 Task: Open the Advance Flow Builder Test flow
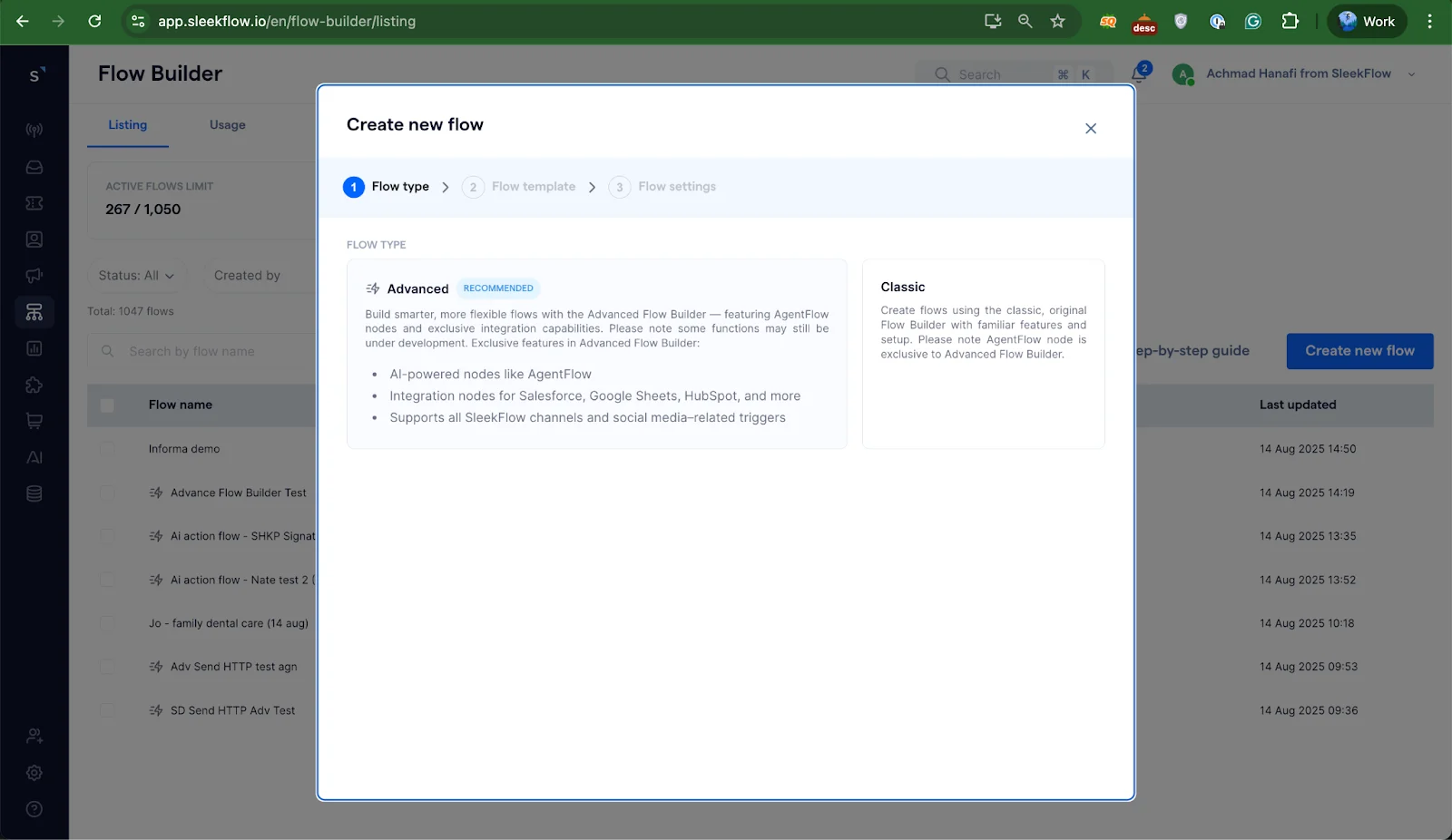(239, 493)
